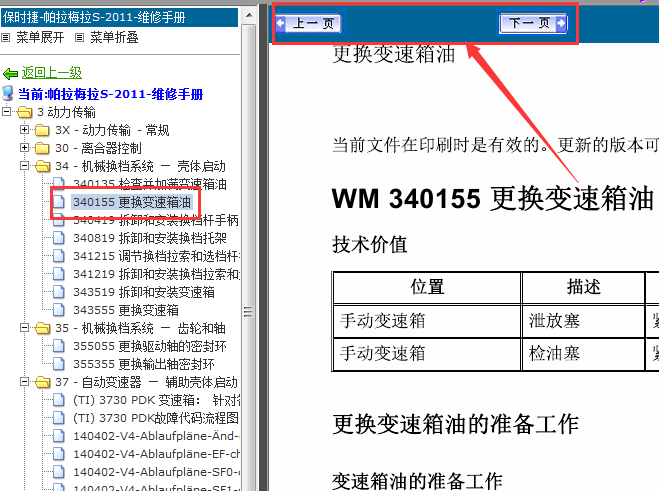Click page icon of 343555 更换变速箱
The image size is (659, 491).
[x=59, y=310]
